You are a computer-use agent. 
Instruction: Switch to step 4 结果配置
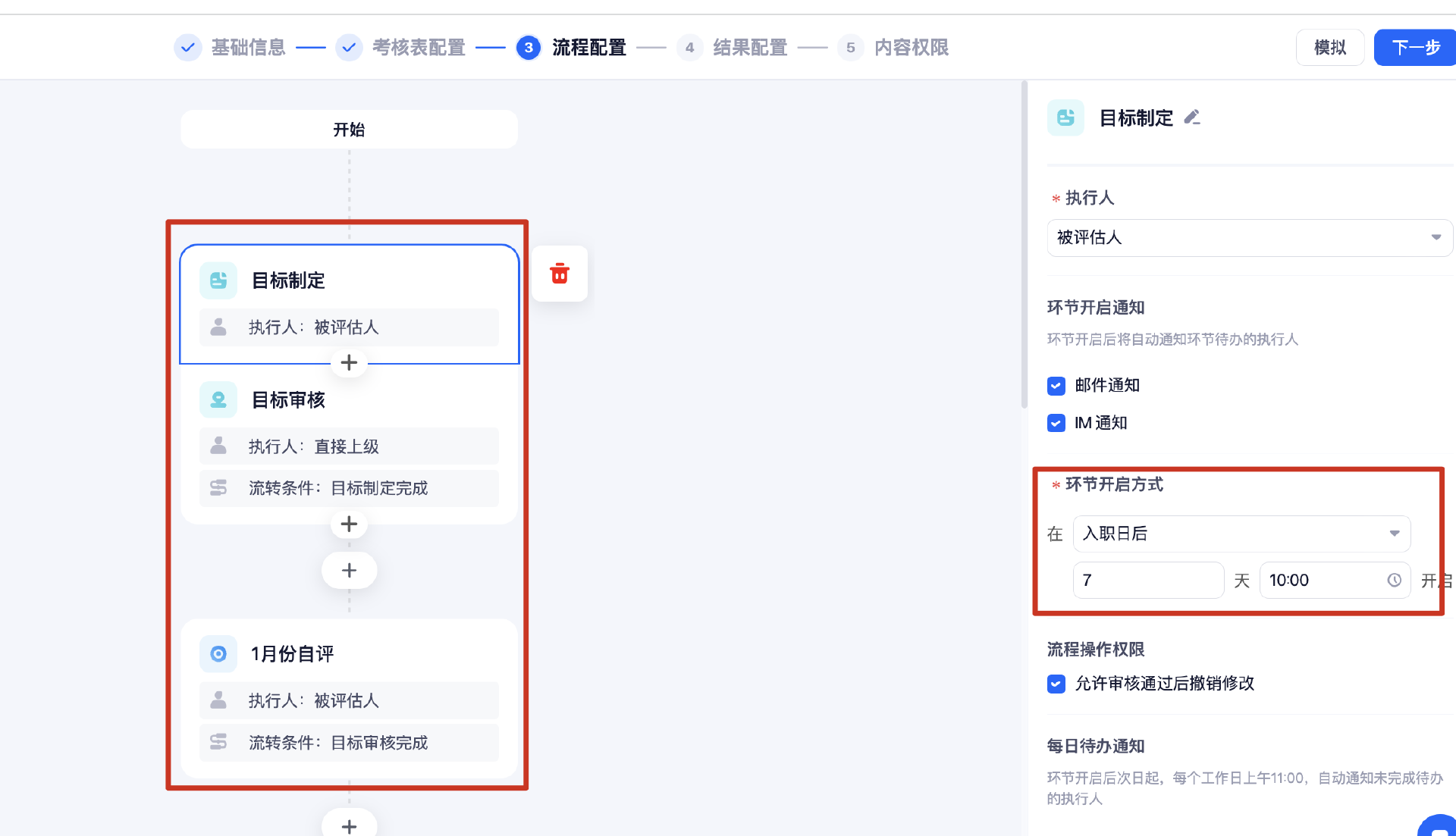(749, 48)
